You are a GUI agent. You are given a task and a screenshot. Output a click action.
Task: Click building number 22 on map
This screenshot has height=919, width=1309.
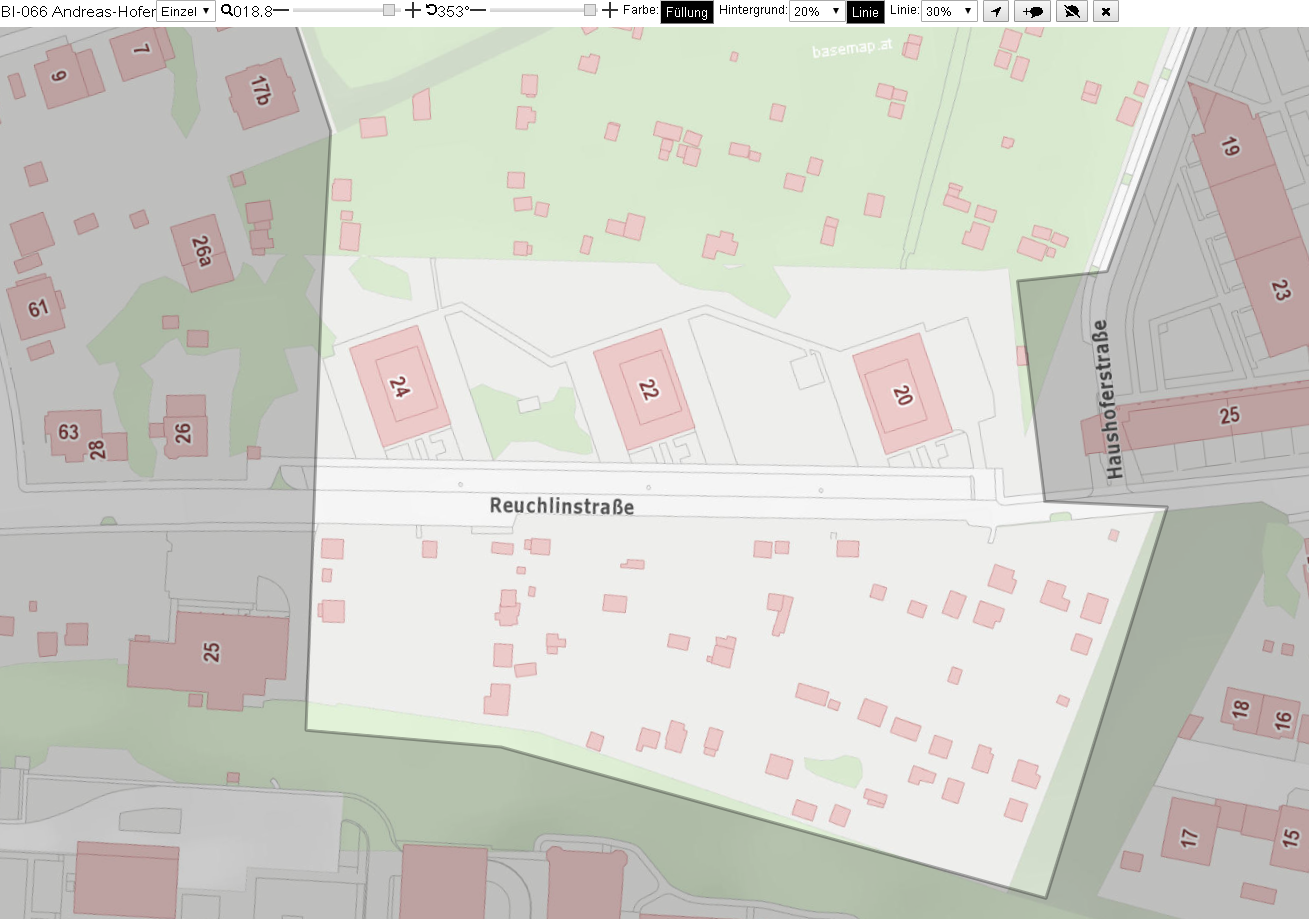point(647,391)
